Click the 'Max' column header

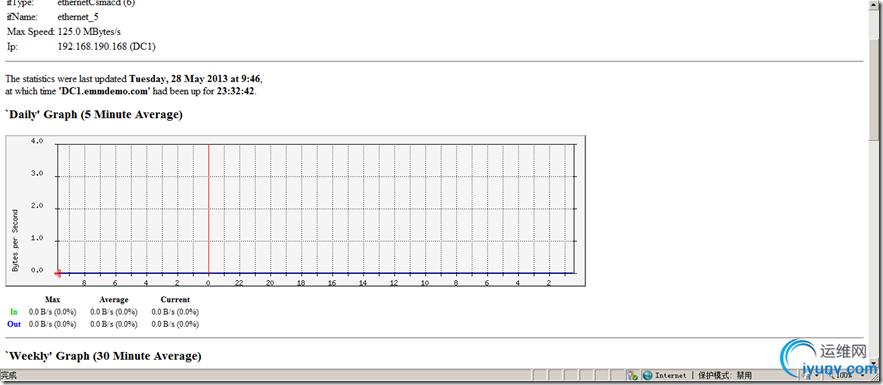pos(52,299)
